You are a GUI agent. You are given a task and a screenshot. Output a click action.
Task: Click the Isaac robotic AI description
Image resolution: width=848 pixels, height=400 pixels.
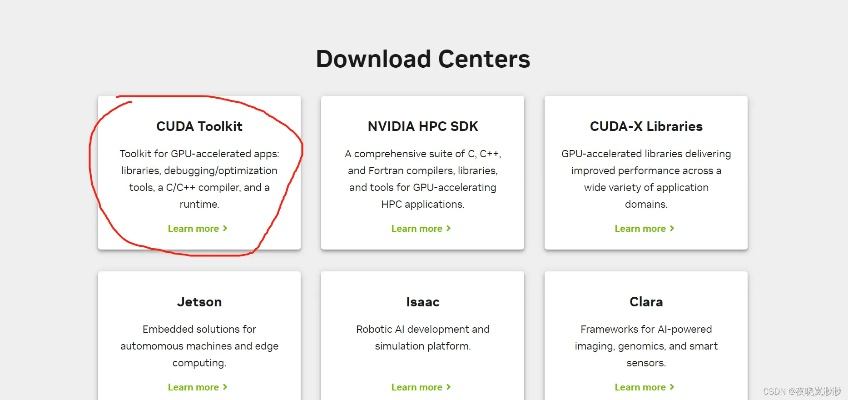[x=422, y=337]
